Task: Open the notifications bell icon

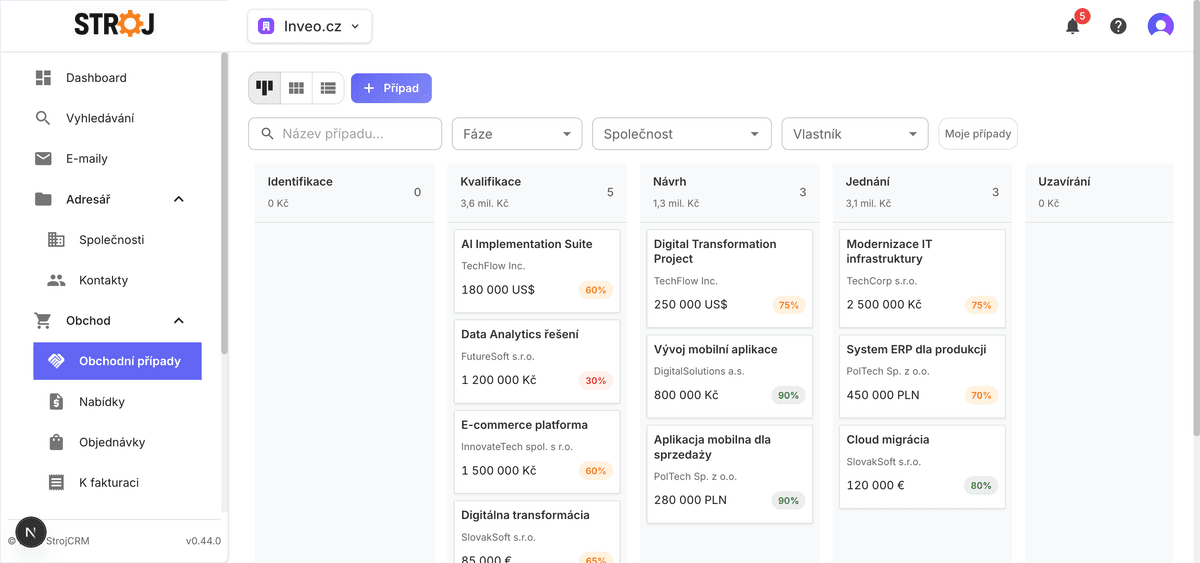Action: pyautogui.click(x=1072, y=26)
